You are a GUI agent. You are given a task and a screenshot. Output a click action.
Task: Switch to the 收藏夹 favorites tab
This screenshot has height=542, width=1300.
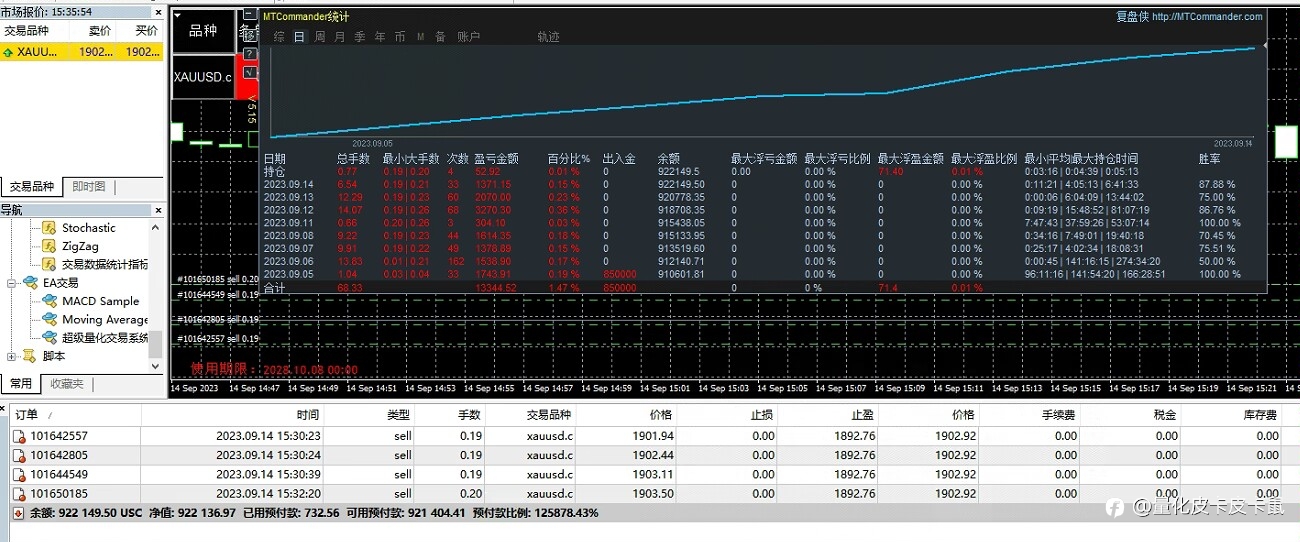[67, 383]
